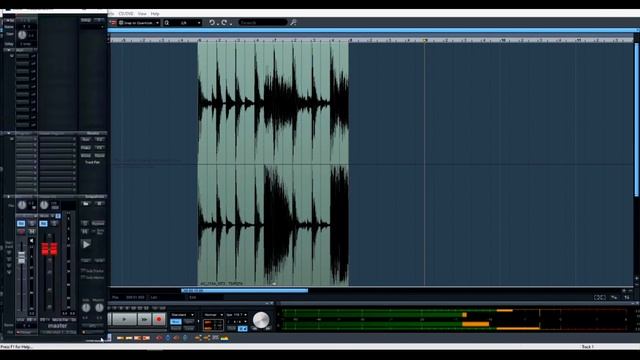The width and height of the screenshot is (640, 360).
Task: Toggle the blue button on the left channel strip
Action: (x=21, y=223)
